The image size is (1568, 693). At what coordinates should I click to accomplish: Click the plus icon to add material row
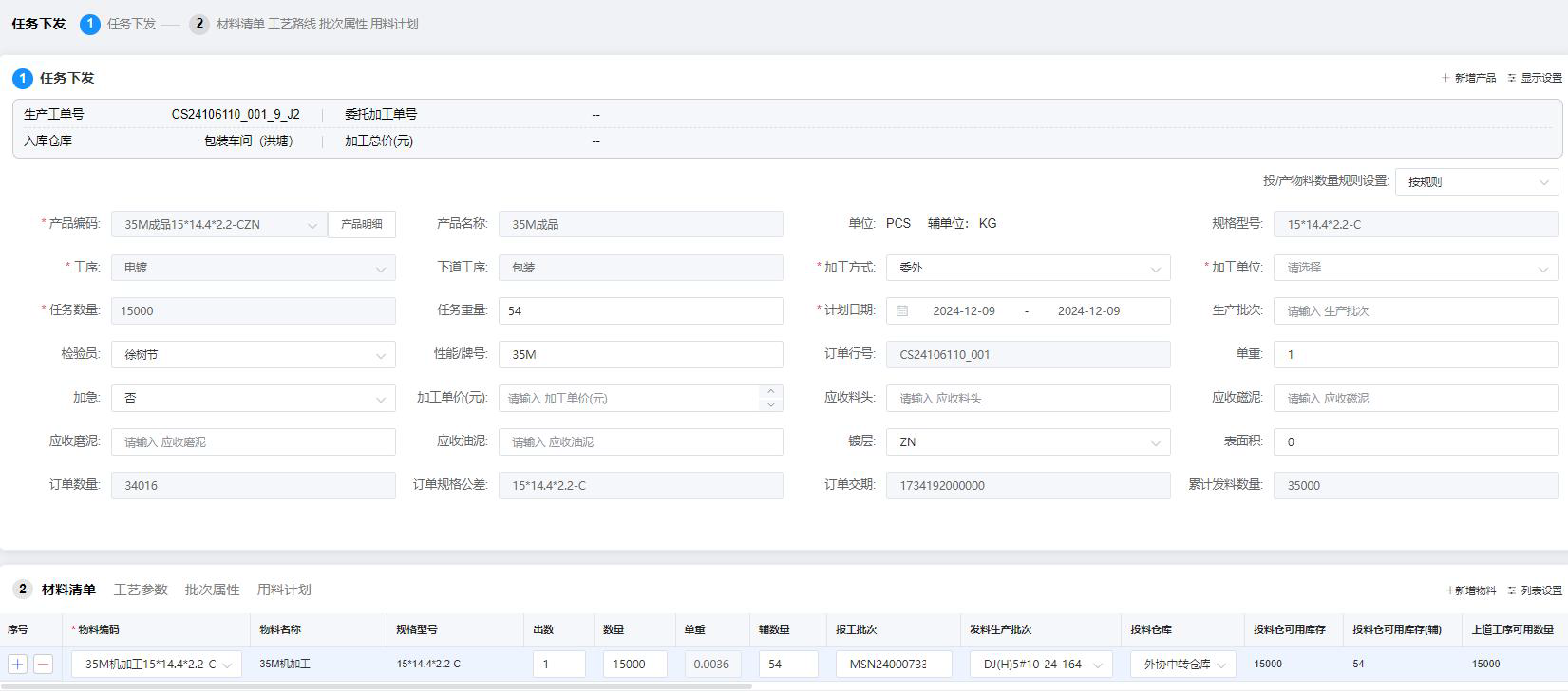coord(17,665)
